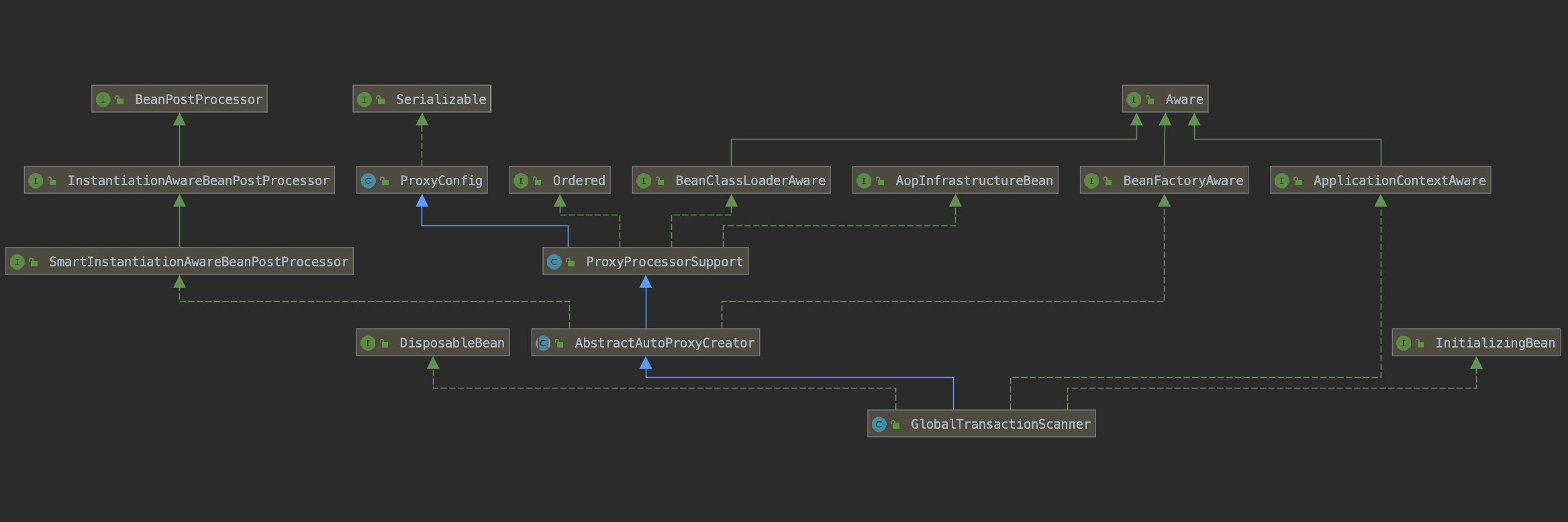Select the AopInfrastructureBean interface node

coord(955,180)
